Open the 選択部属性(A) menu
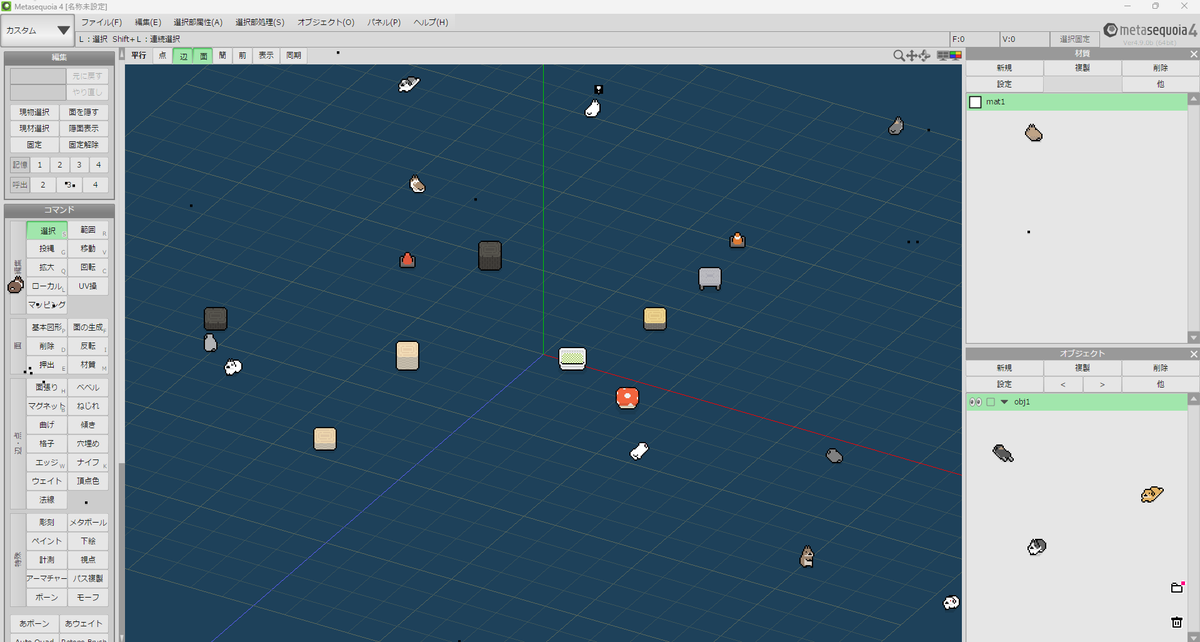Viewport: 1200px width, 642px height. tap(198, 22)
